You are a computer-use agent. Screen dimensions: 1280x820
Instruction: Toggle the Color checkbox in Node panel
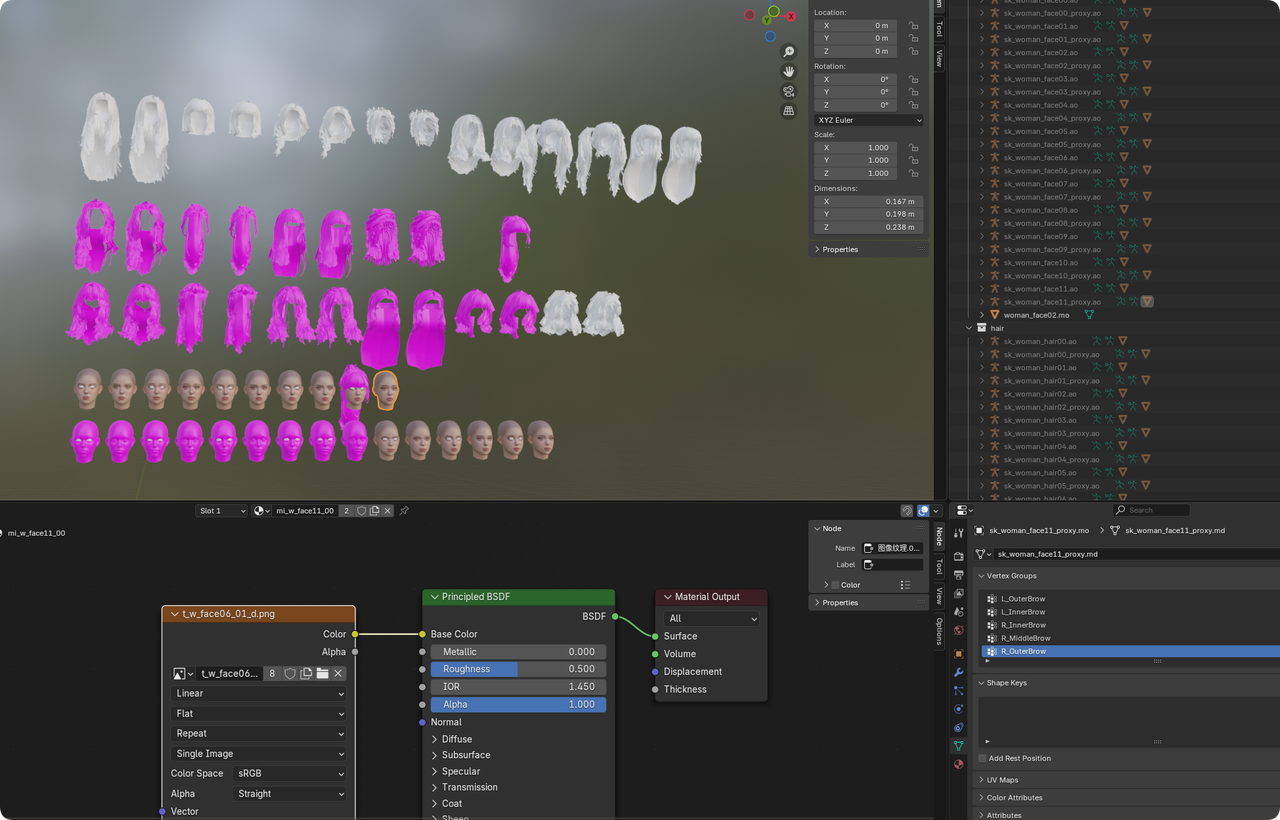835,585
